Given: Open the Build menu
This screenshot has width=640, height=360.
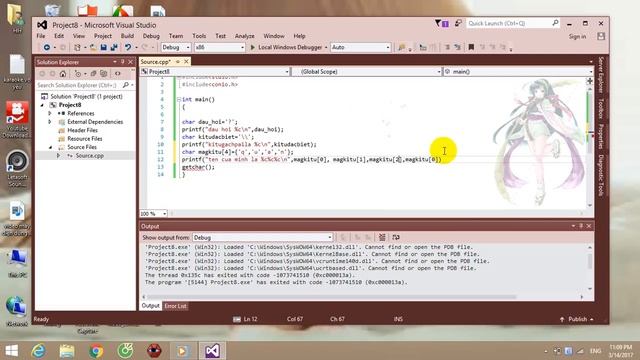Looking at the screenshot, I should point(127,36).
